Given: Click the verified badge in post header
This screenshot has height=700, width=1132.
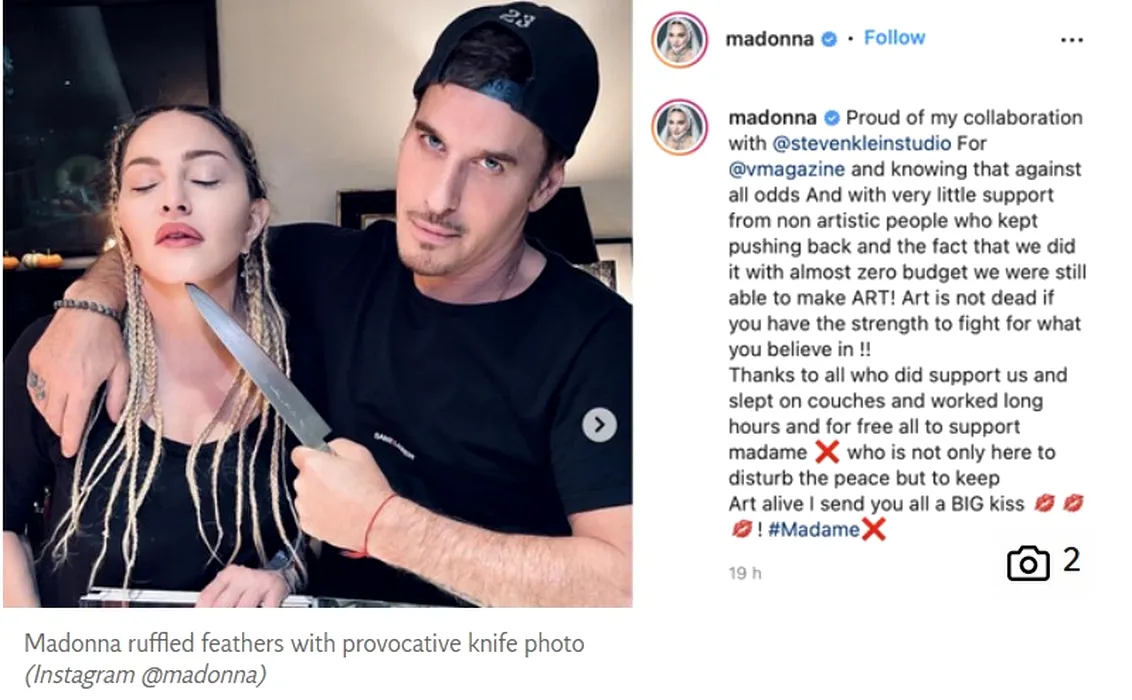Looking at the screenshot, I should point(830,39).
